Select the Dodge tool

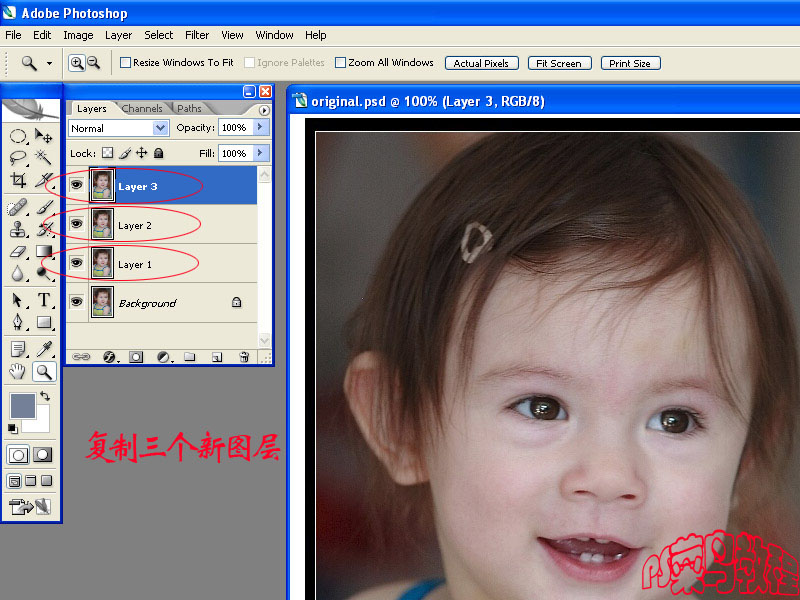[x=43, y=273]
